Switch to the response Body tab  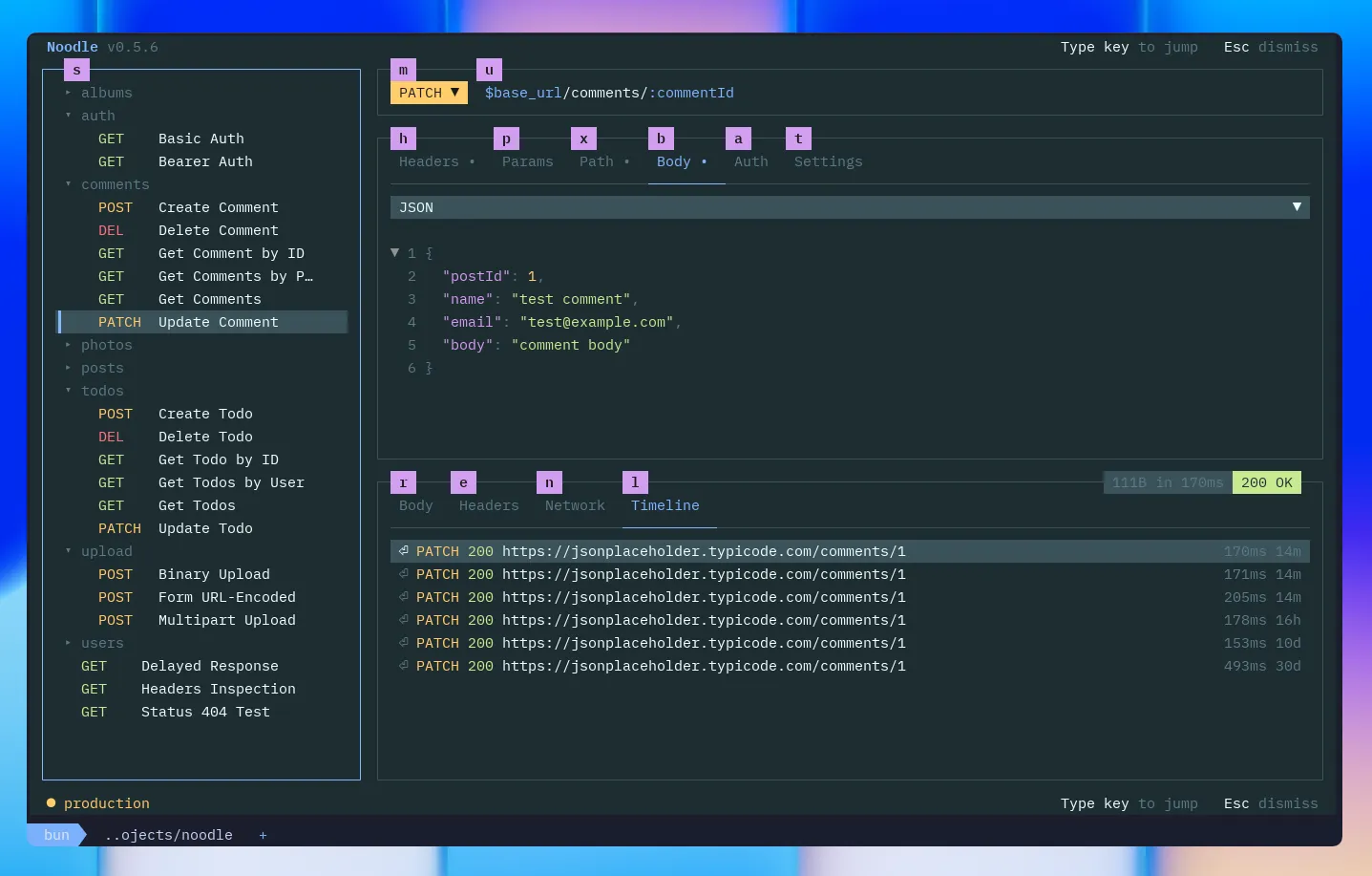pyautogui.click(x=415, y=505)
